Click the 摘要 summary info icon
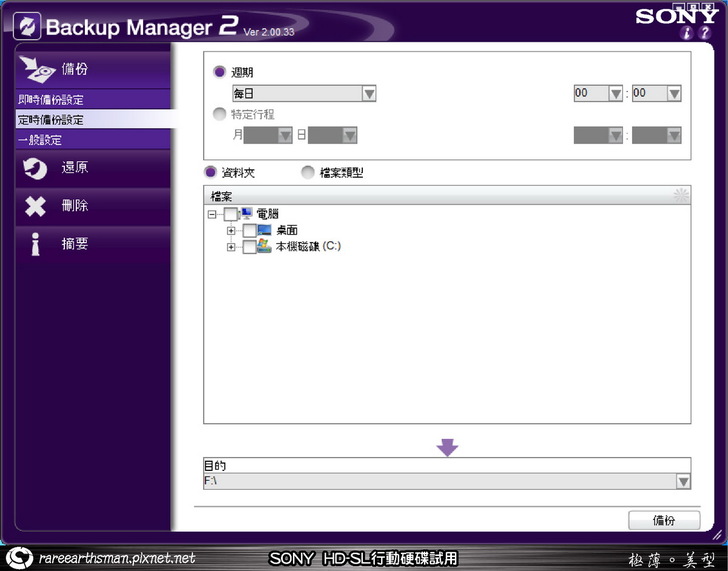The height and width of the screenshot is (571, 728). coord(35,244)
